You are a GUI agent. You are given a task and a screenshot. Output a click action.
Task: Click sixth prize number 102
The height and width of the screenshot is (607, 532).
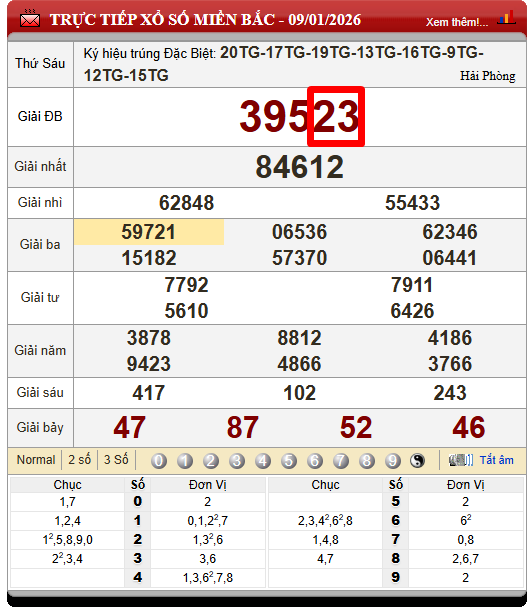pyautogui.click(x=299, y=393)
